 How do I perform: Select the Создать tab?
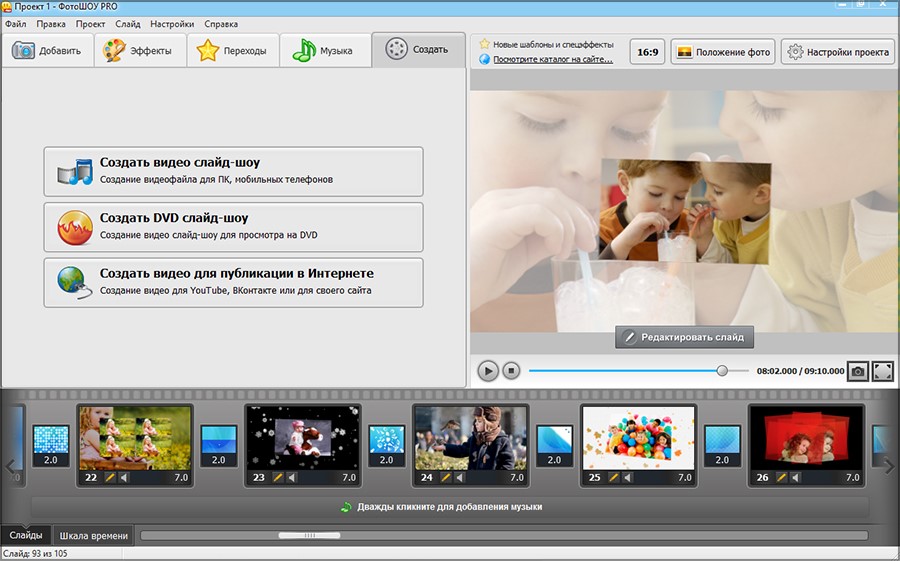[x=418, y=50]
